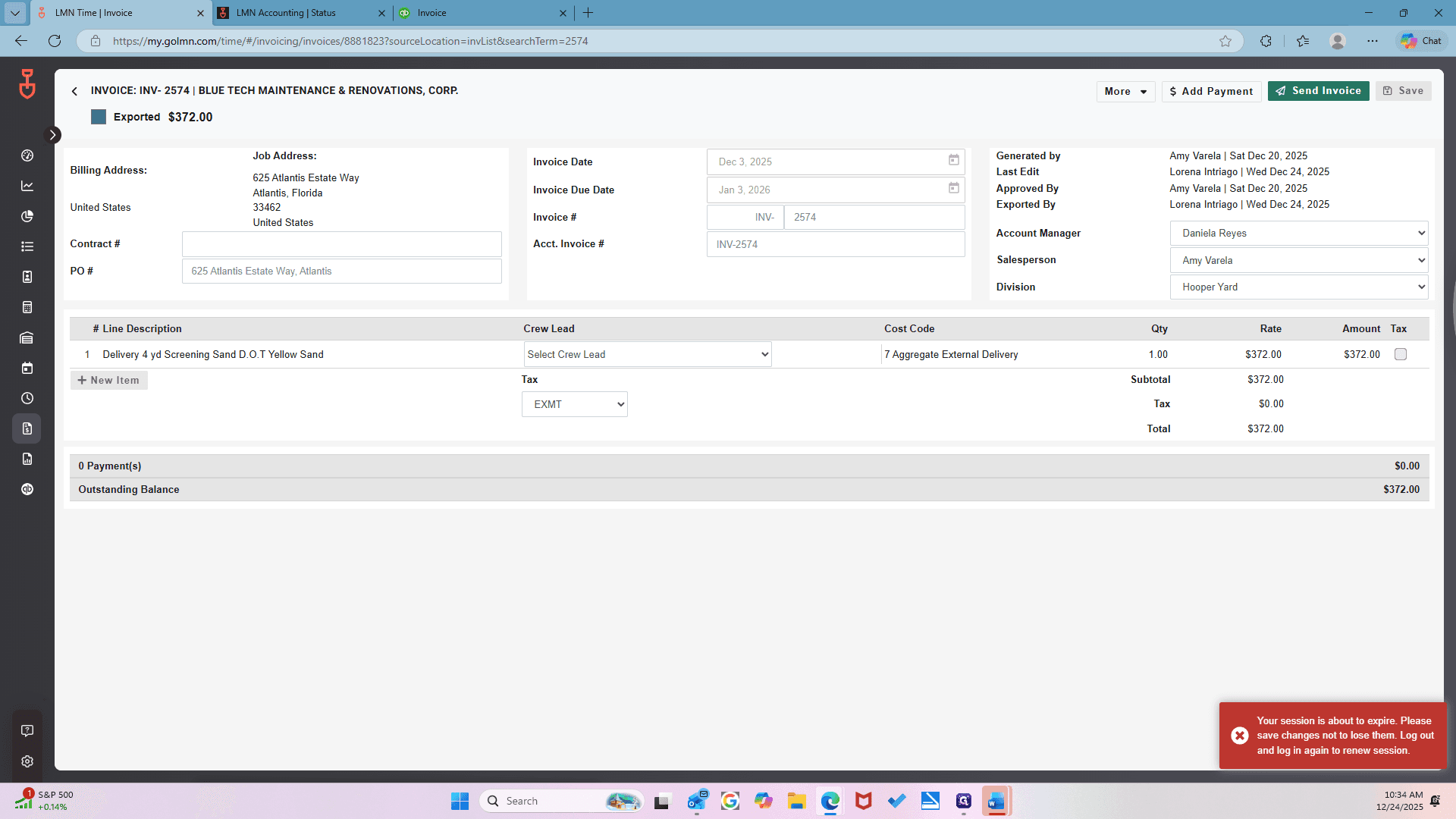Click the browser back arrow
Image resolution: width=1456 pixels, height=819 pixels.
[x=21, y=41]
